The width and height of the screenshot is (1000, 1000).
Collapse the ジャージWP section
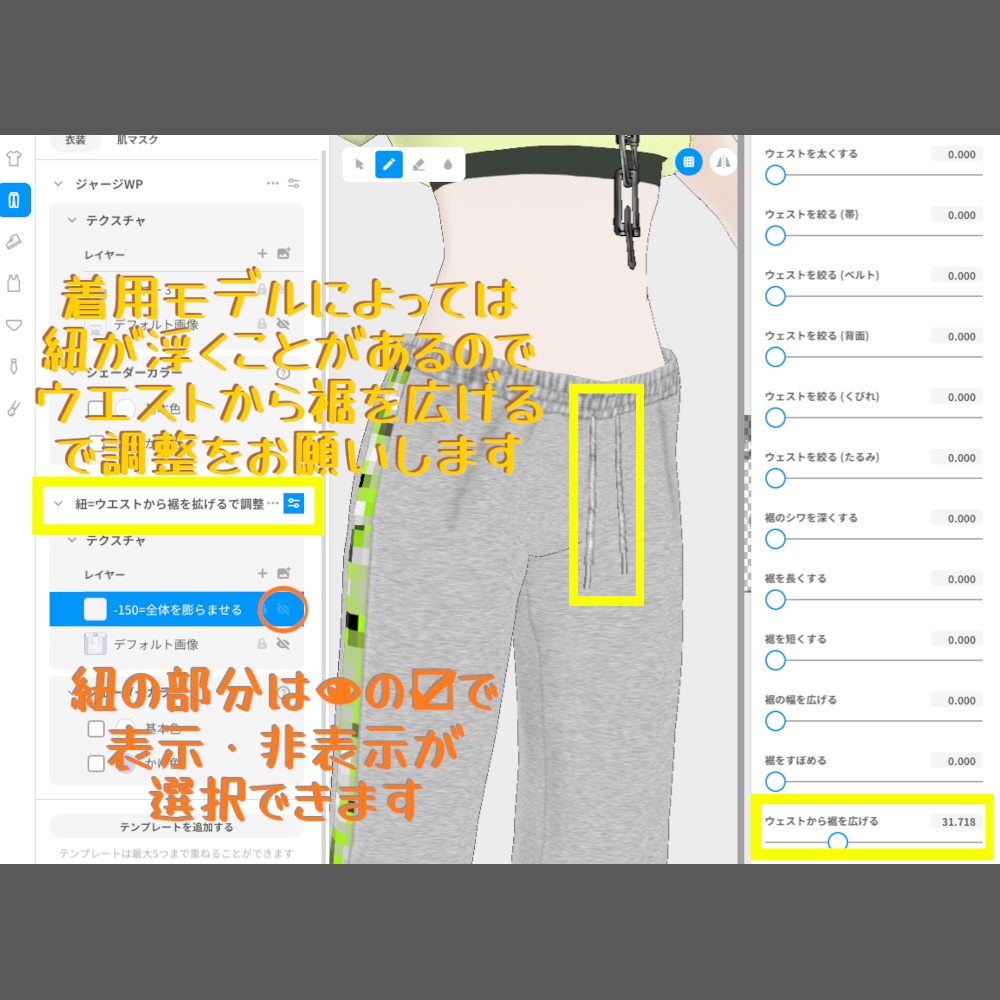59,184
